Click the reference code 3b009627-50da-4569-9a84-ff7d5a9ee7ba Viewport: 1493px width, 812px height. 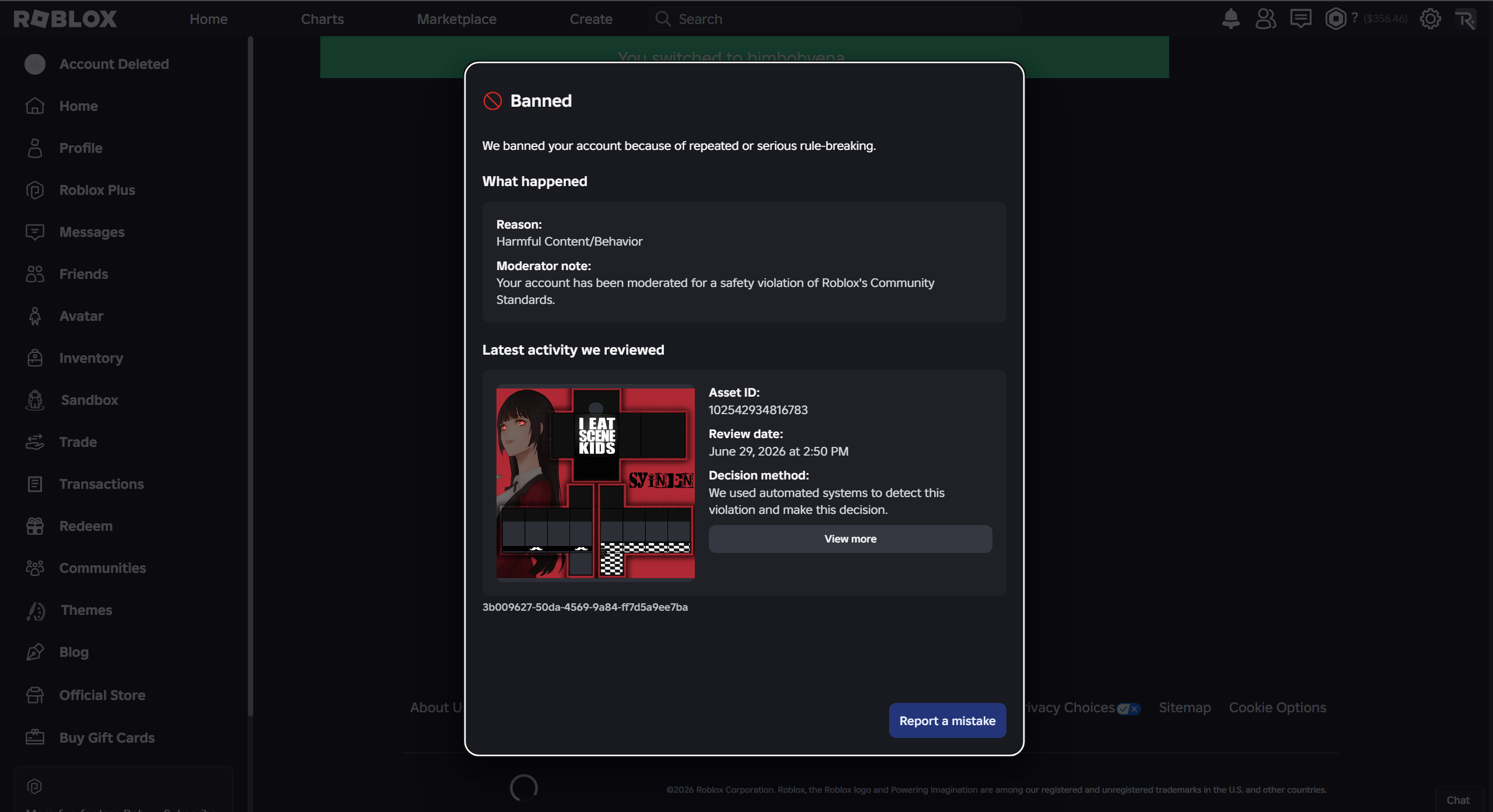pyautogui.click(x=585, y=607)
